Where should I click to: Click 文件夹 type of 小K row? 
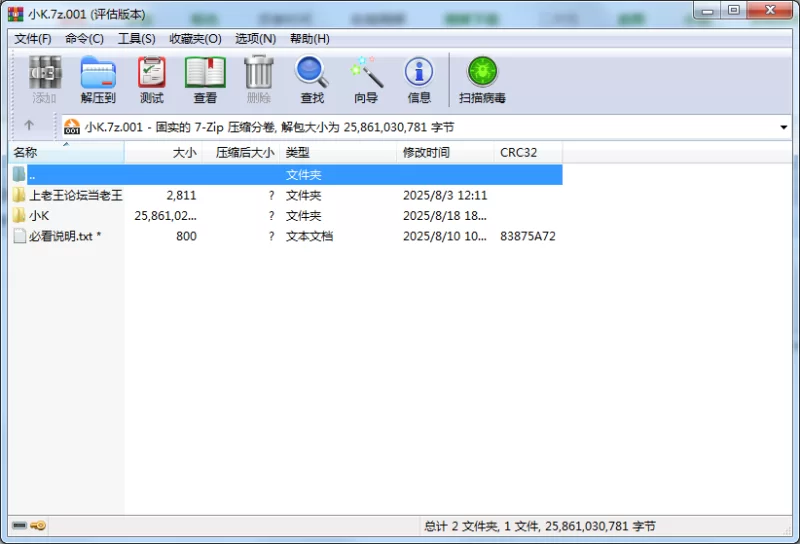pyautogui.click(x=304, y=215)
